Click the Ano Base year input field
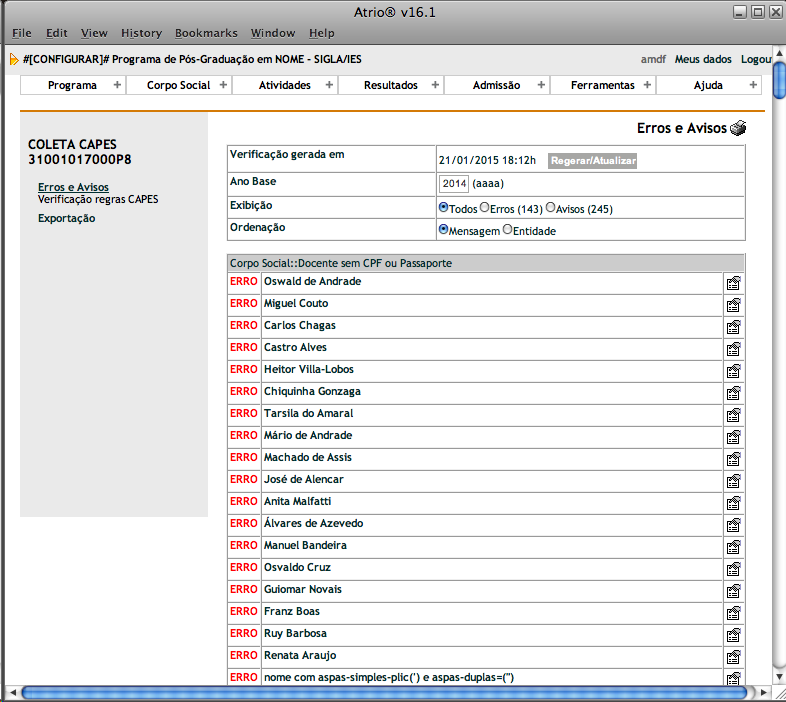Viewport: 786px width, 702px height. coord(454,184)
